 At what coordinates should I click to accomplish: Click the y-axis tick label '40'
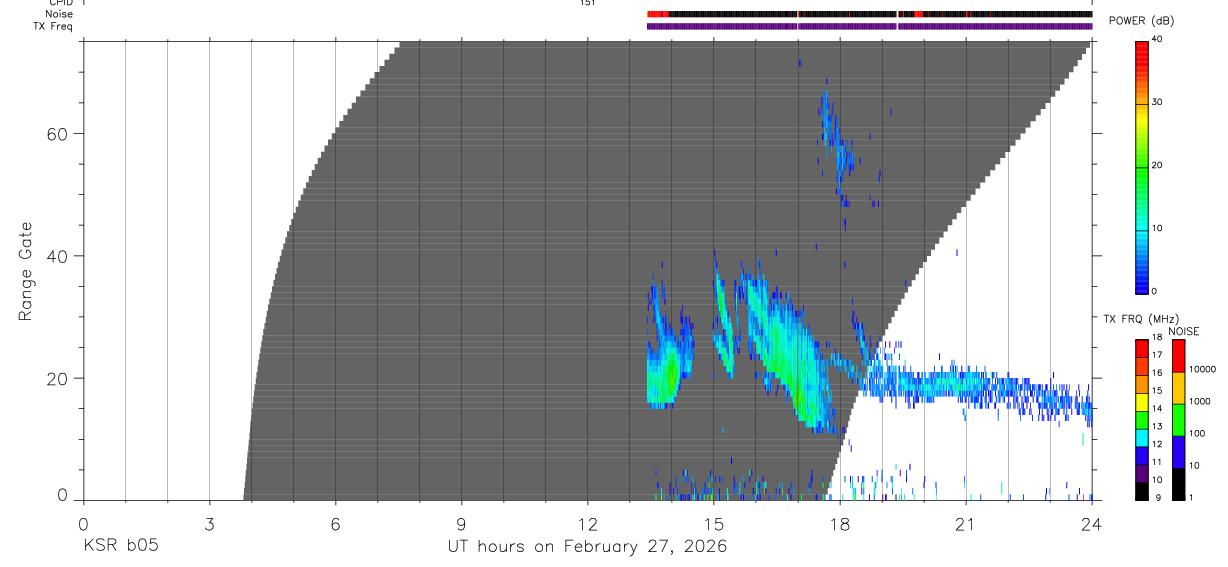point(58,256)
